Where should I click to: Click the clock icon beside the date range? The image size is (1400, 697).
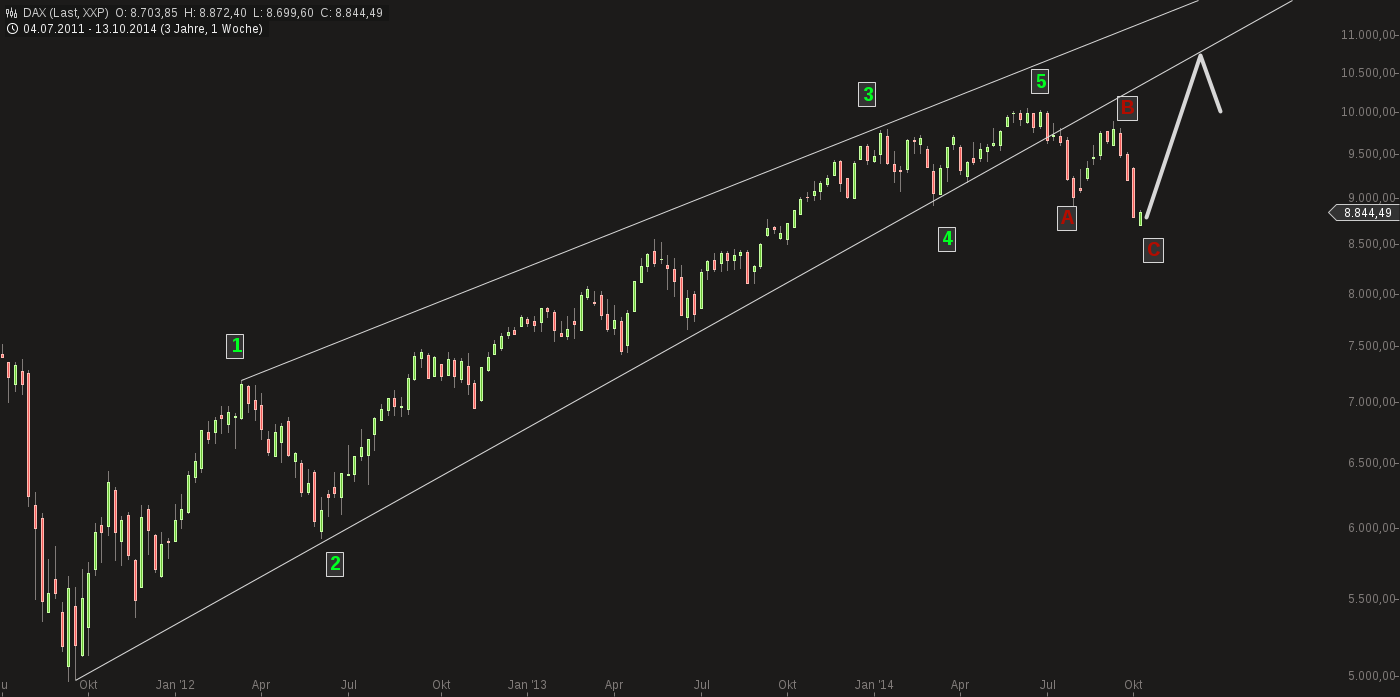12,29
